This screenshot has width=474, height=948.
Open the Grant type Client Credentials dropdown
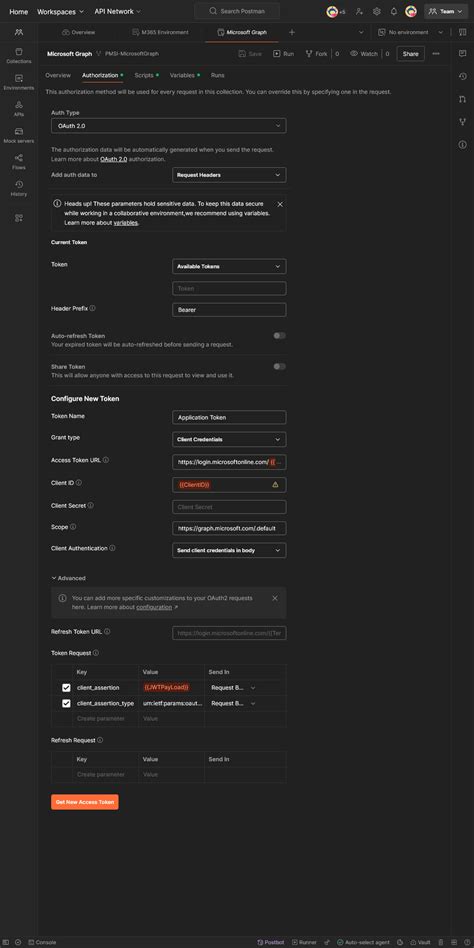pos(229,440)
